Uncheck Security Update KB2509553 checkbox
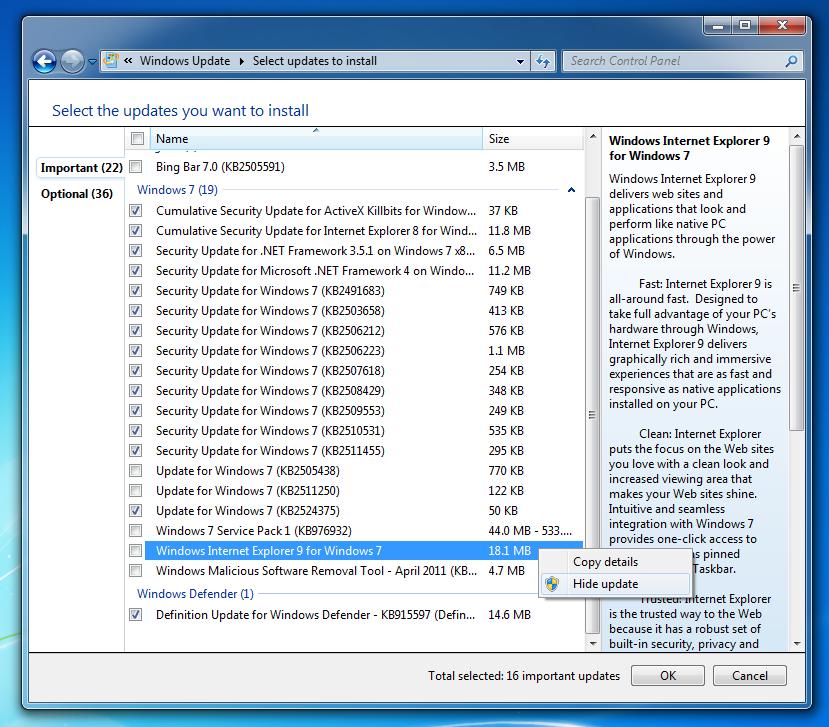 point(136,410)
